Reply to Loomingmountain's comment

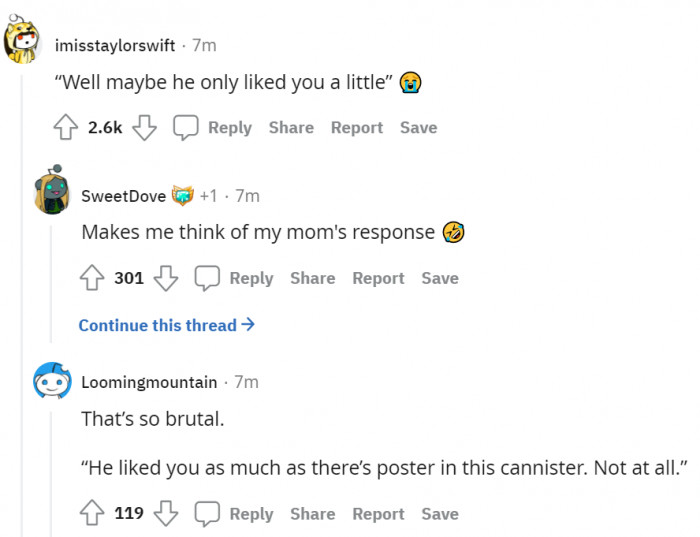coord(235,514)
